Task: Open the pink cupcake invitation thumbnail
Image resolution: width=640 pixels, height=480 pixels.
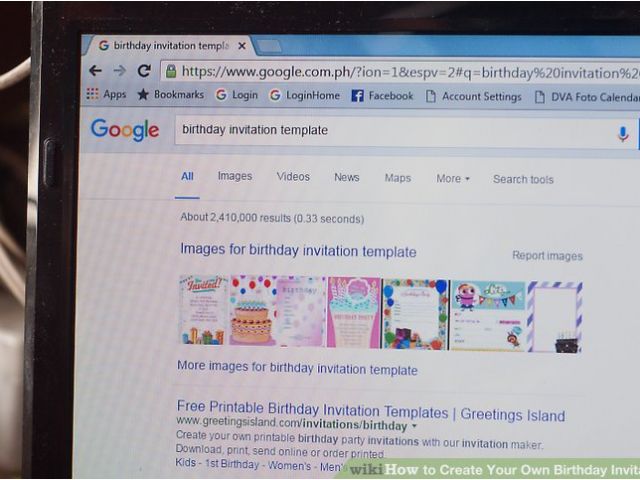Action: coord(353,313)
